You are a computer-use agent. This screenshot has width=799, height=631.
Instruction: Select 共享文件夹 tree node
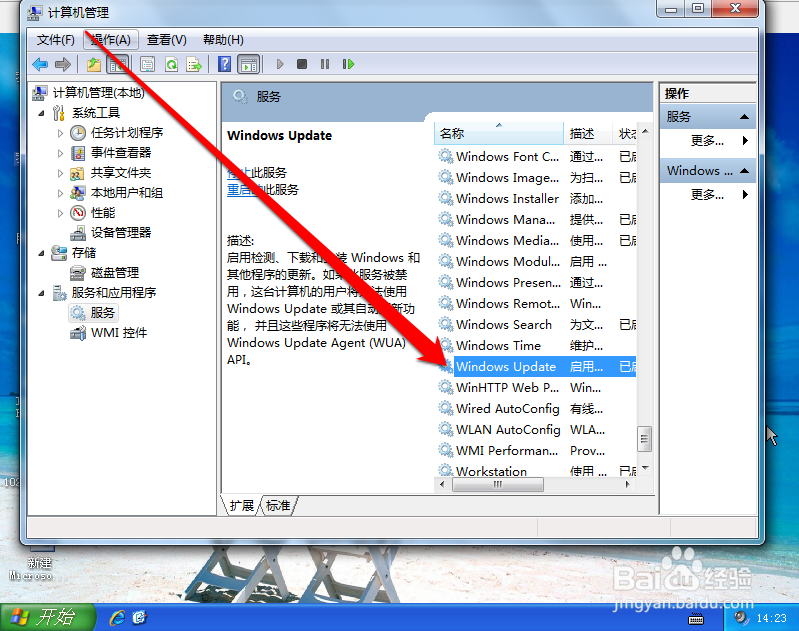(121, 173)
